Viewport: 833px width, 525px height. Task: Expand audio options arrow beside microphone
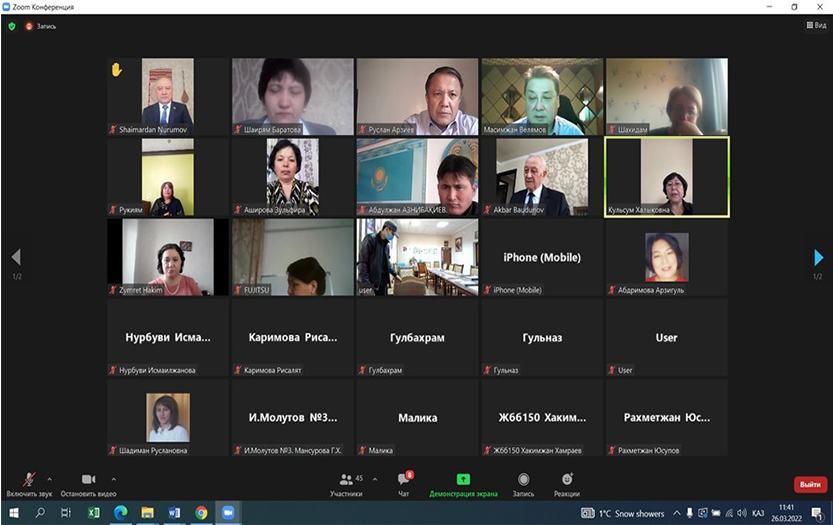tap(50, 478)
